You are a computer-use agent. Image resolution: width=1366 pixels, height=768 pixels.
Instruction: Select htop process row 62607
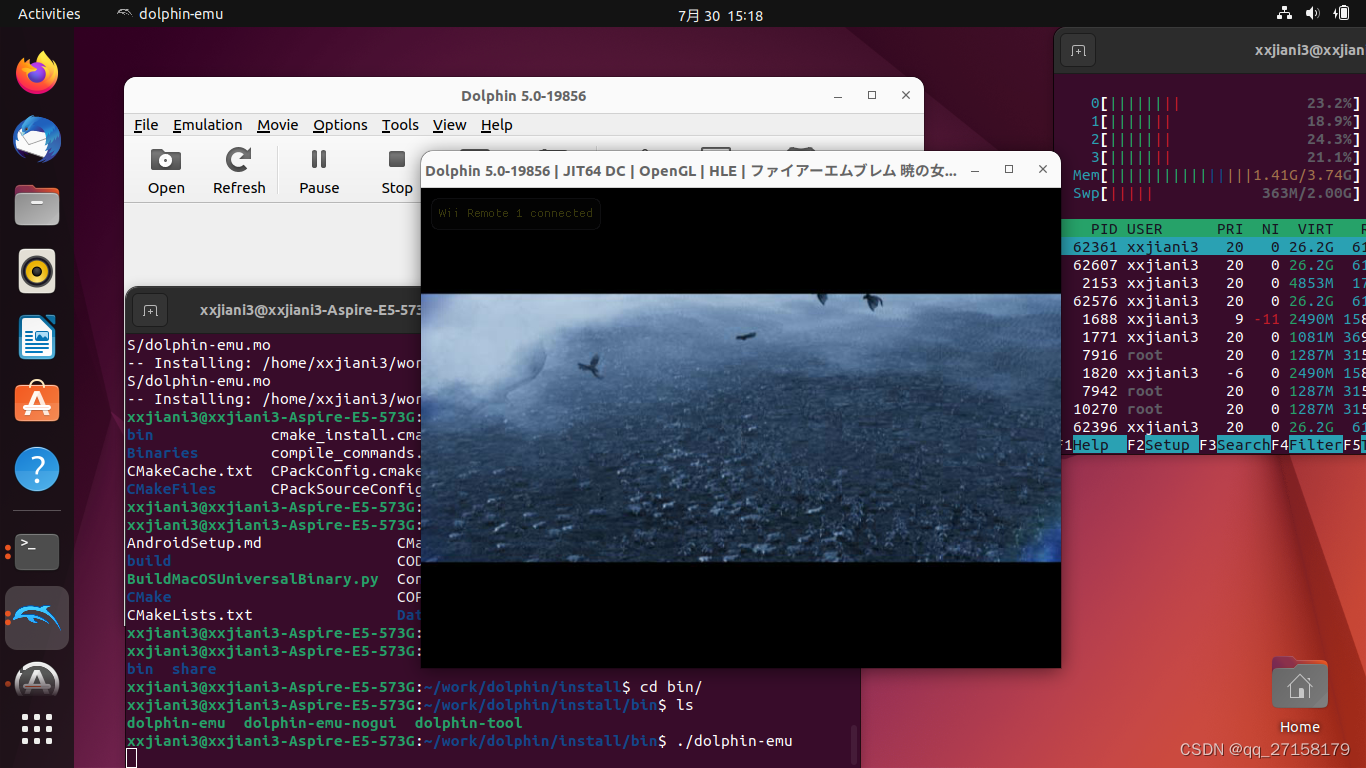click(x=1212, y=265)
